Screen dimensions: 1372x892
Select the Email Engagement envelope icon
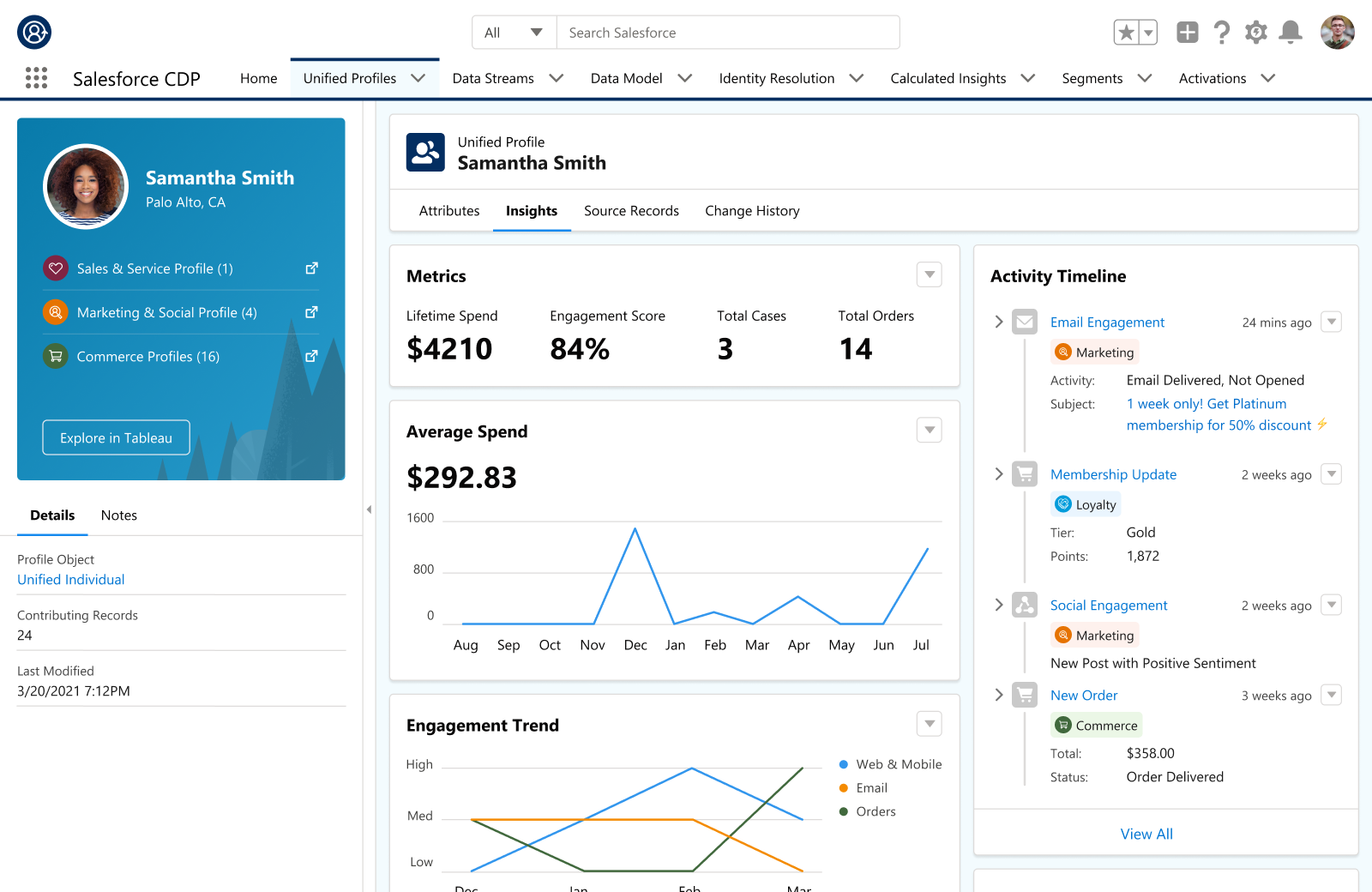tap(1024, 322)
